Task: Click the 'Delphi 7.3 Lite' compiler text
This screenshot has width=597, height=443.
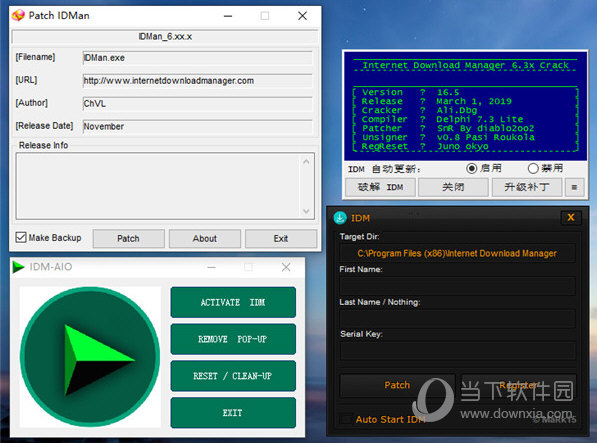Action: click(x=480, y=119)
